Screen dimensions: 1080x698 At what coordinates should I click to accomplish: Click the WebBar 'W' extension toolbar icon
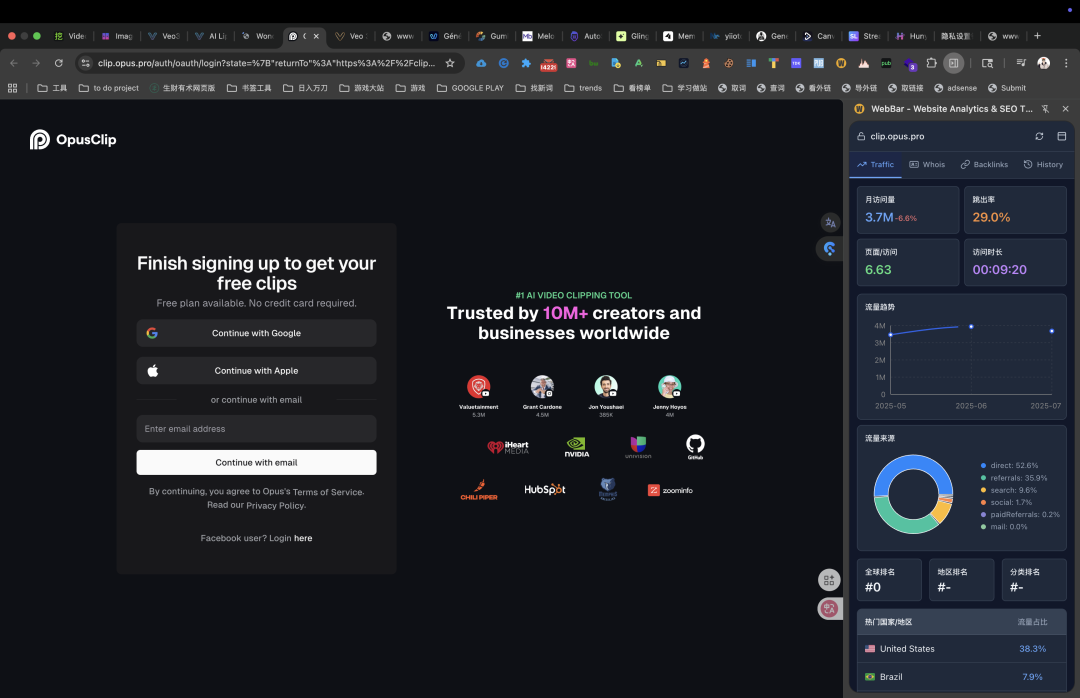(841, 63)
